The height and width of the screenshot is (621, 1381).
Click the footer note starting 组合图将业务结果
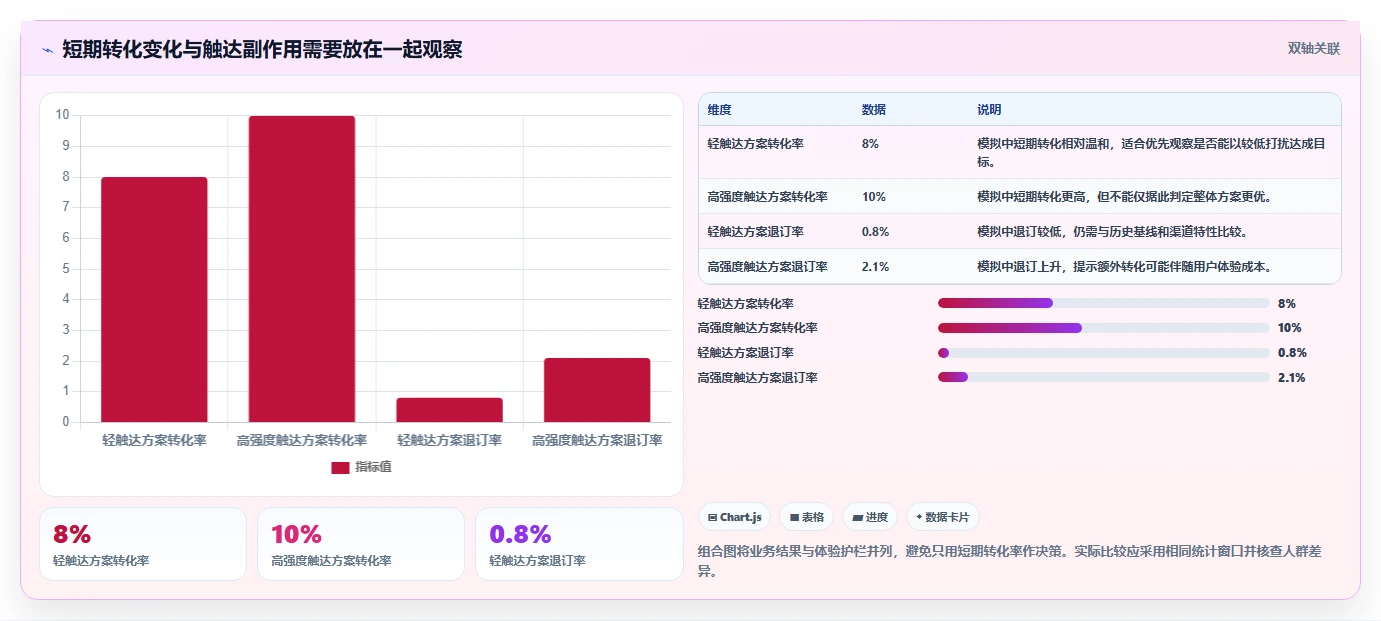[x=1010, y=561]
